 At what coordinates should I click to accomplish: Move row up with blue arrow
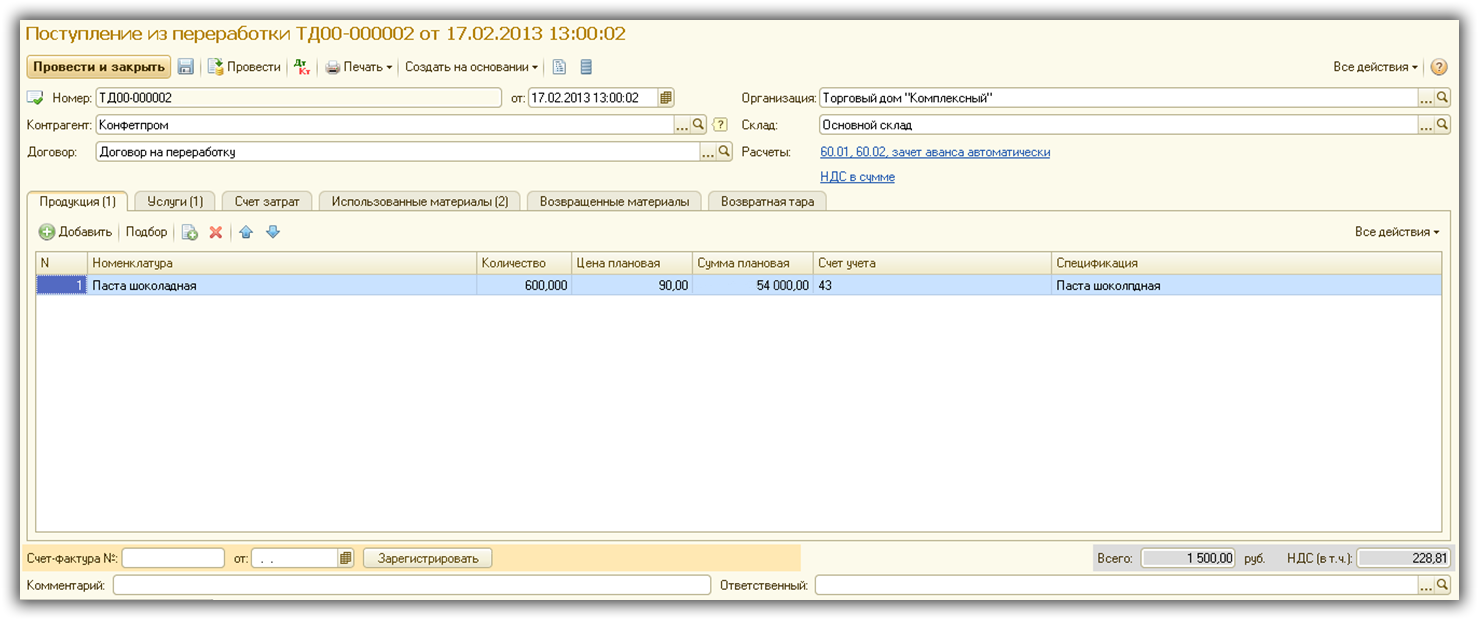246,232
